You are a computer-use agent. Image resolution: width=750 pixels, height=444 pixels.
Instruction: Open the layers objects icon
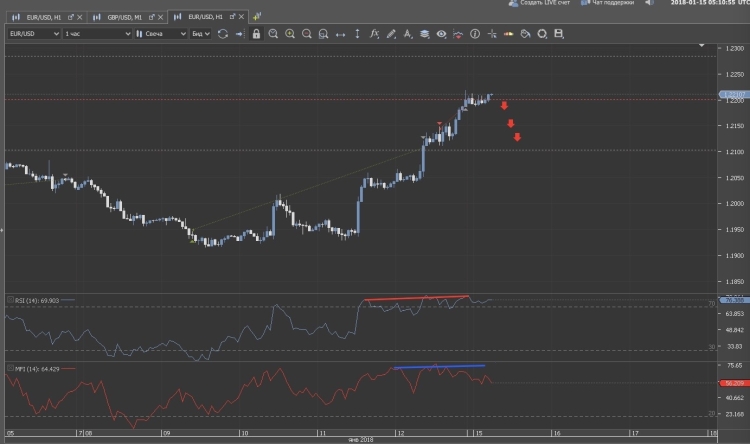tap(424, 34)
